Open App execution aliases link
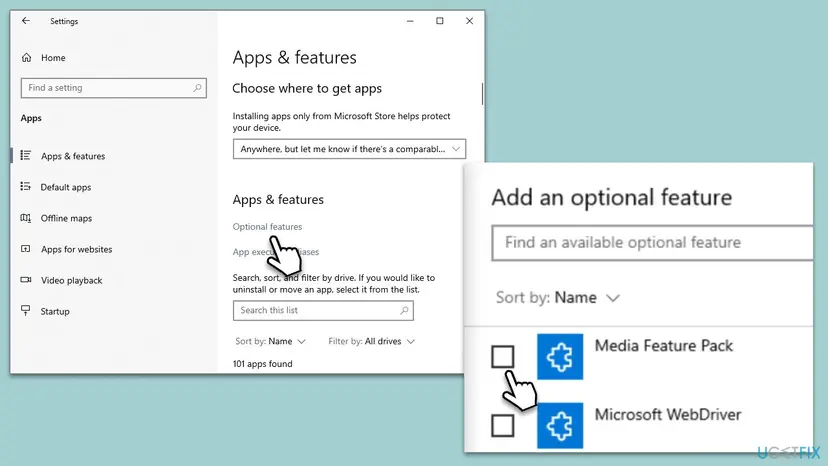 276,252
